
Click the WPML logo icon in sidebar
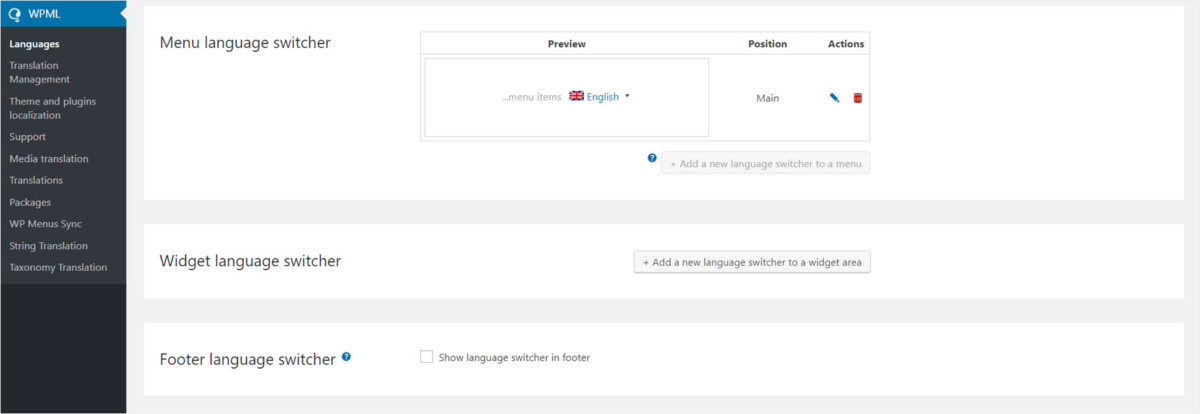point(14,14)
